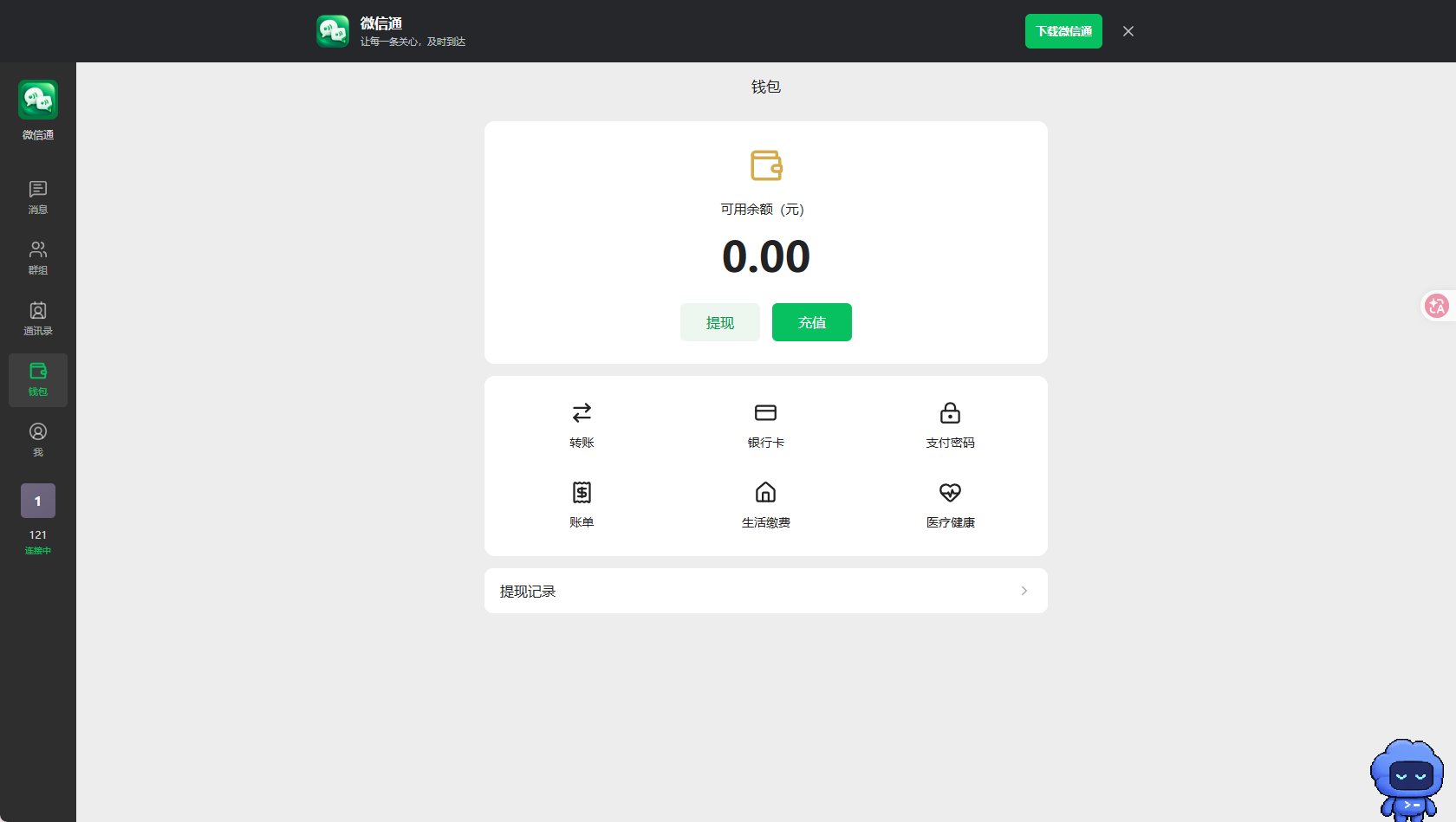Click the 连接中 connection status text
Image resolution: width=1456 pixels, height=822 pixels.
pyautogui.click(x=38, y=551)
